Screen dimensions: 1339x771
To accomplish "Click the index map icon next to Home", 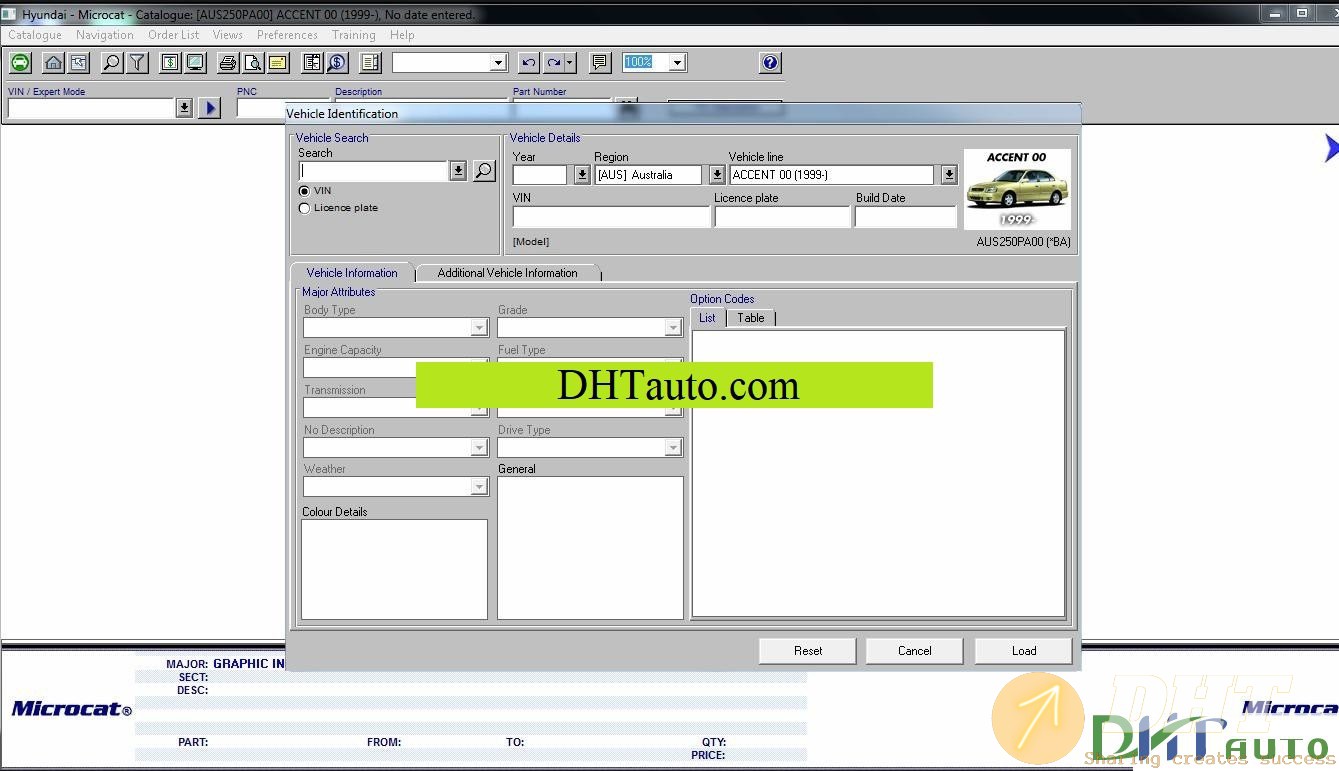I will click(79, 62).
